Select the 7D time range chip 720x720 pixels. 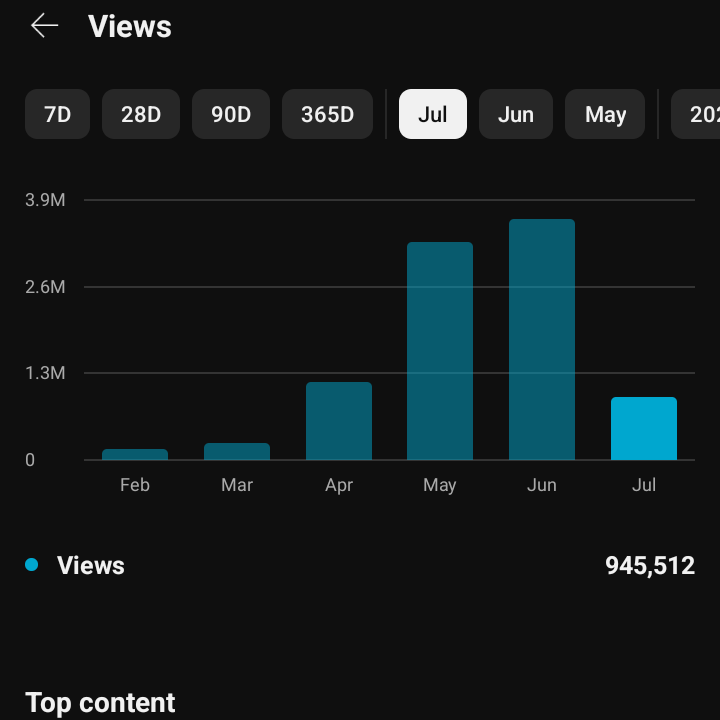(58, 114)
